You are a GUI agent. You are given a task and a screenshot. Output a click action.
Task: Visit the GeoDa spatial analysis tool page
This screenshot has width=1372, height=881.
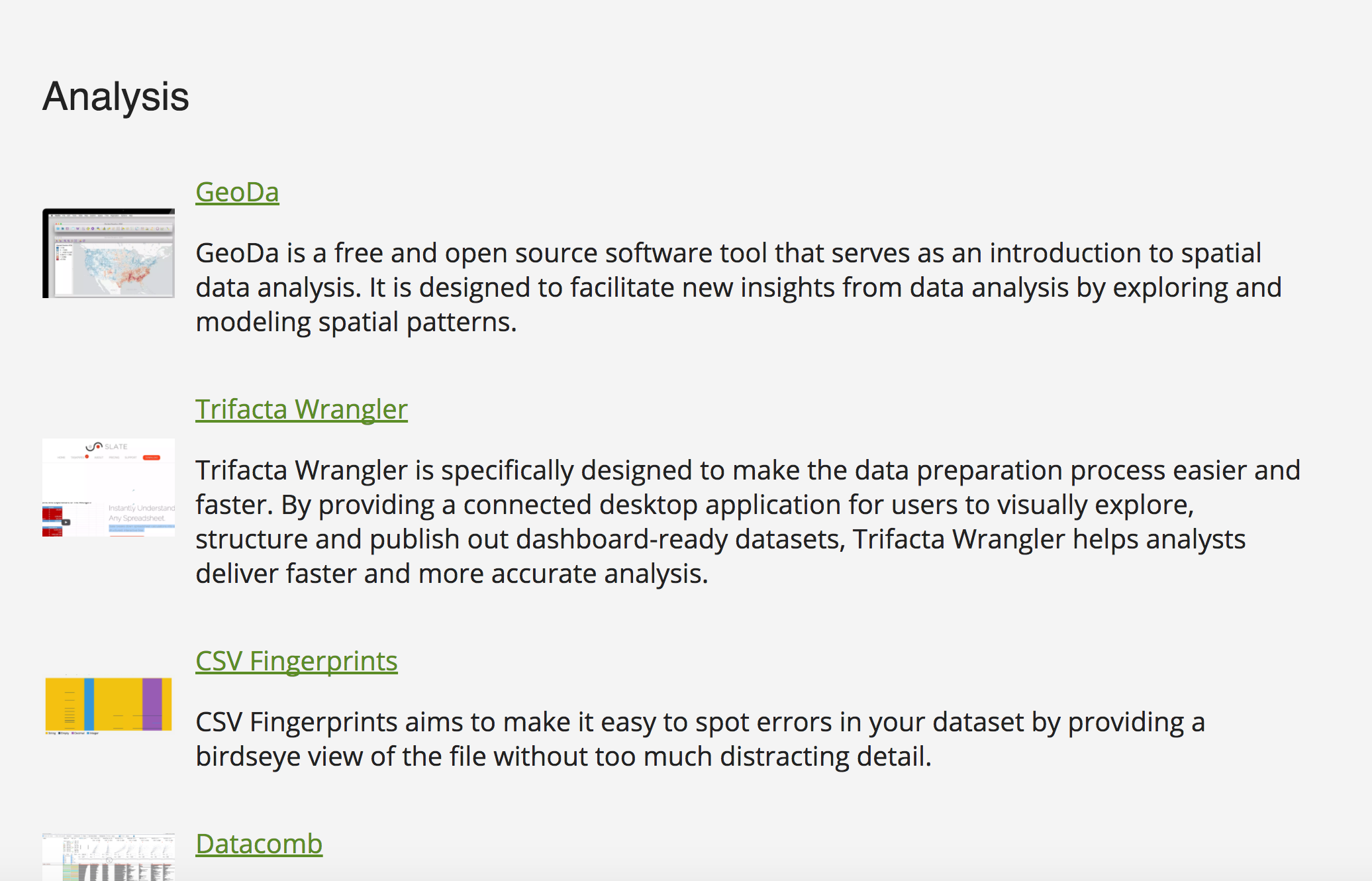coord(237,191)
